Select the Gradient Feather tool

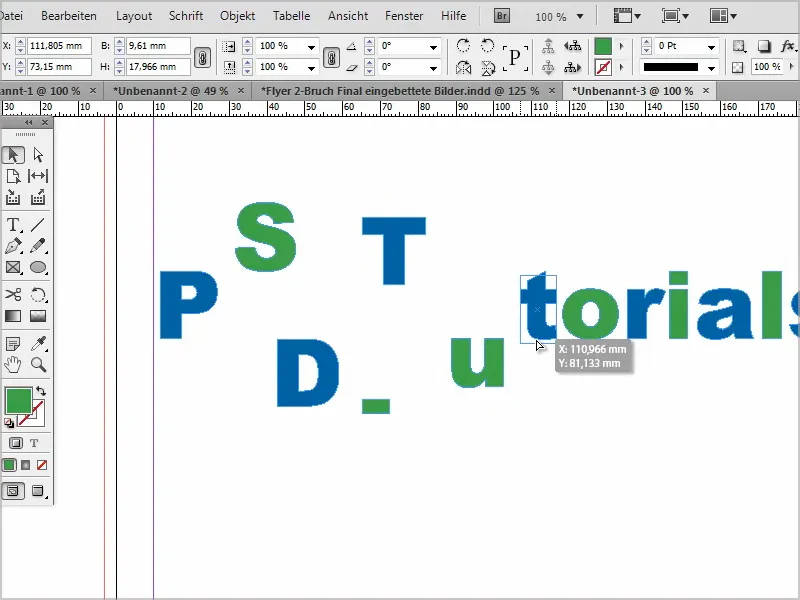[x=38, y=316]
